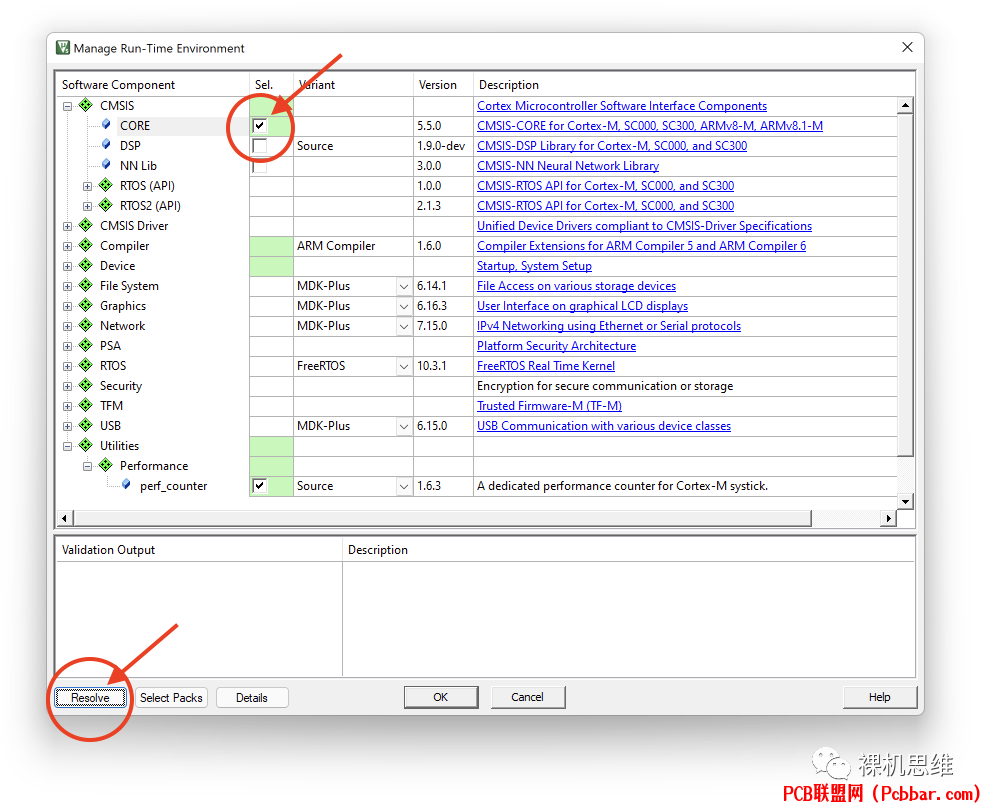Enable the NN Lib component checkbox
985x808 pixels.
click(x=259, y=166)
